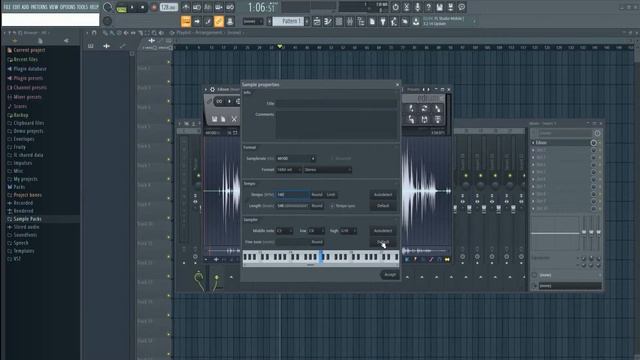640x360 pixels.
Task: Click Round next to the Length field
Action: click(317, 206)
